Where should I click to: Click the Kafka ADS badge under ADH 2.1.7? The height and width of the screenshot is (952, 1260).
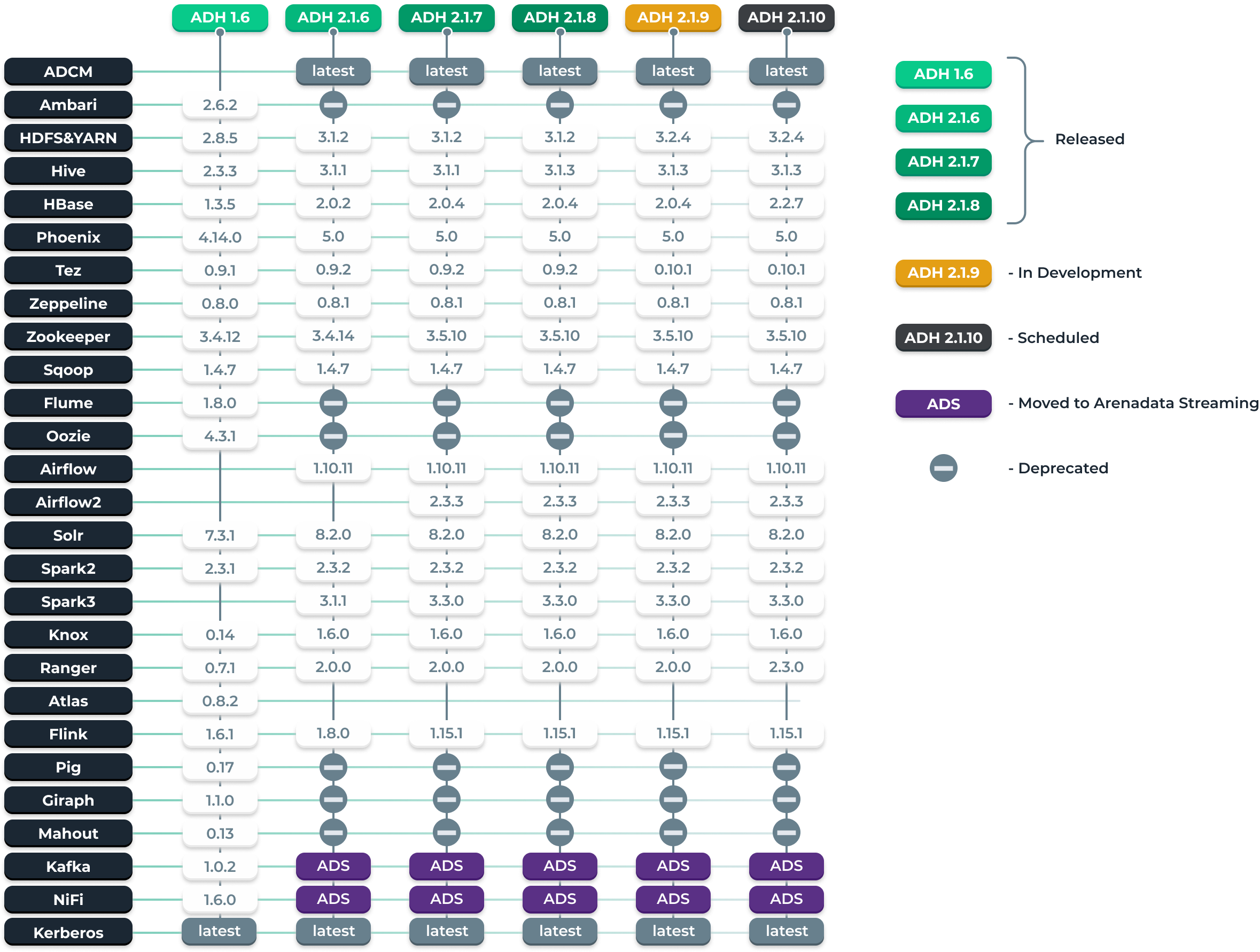447,866
